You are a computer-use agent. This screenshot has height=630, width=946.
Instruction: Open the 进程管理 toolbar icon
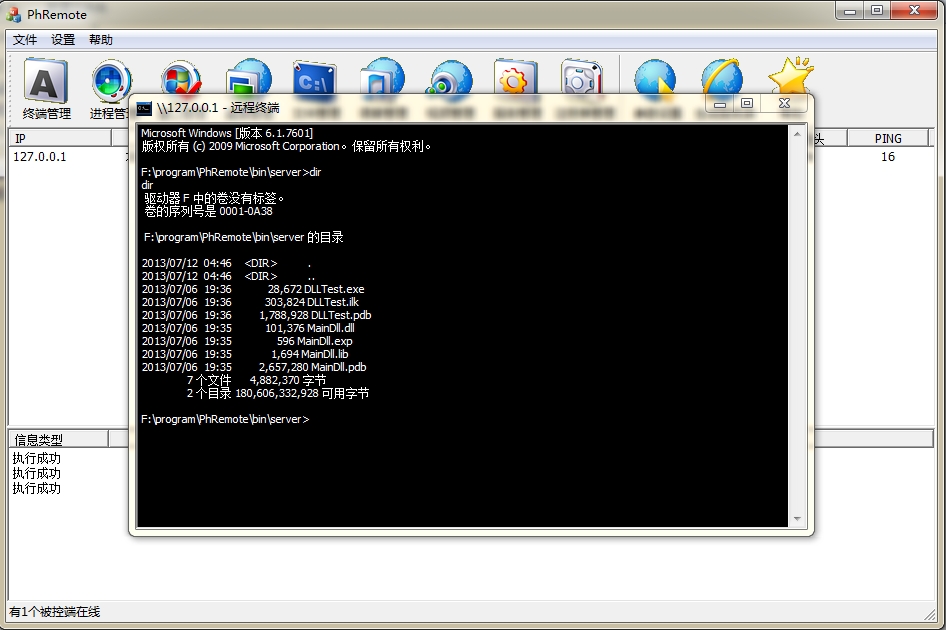pos(112,88)
